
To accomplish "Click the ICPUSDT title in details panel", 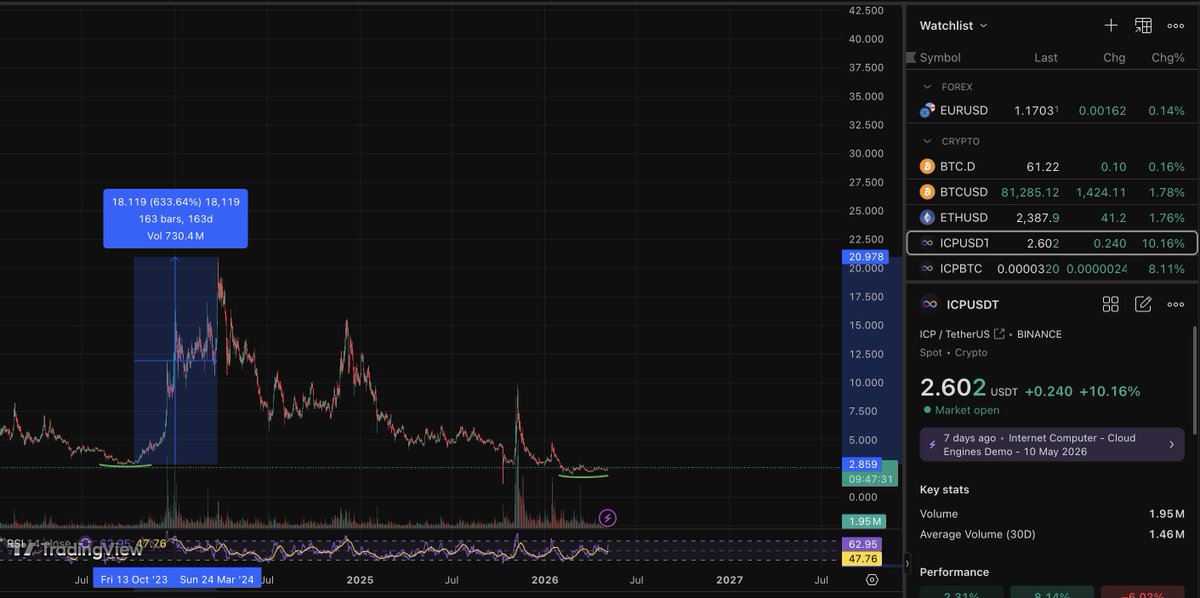I will pos(972,304).
